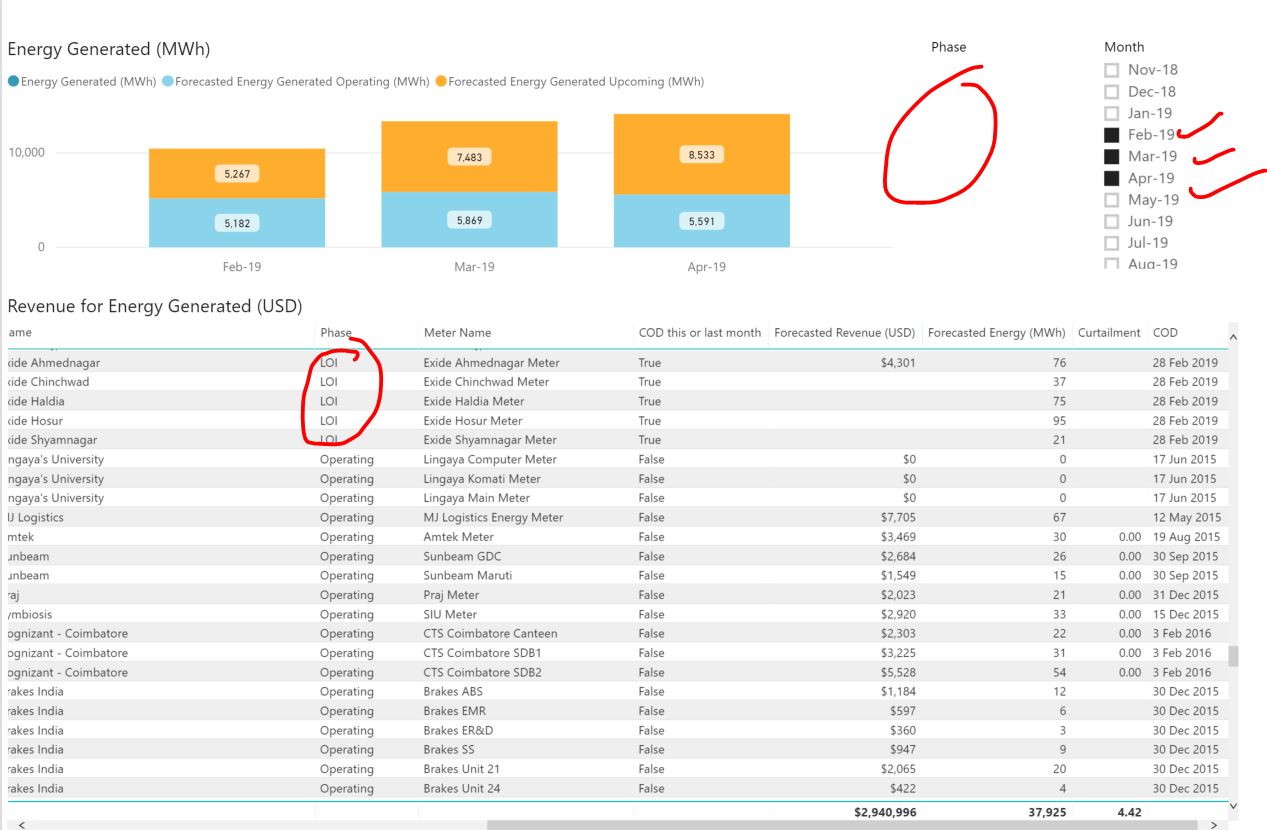Click Amtek Meter cell

tap(459, 537)
